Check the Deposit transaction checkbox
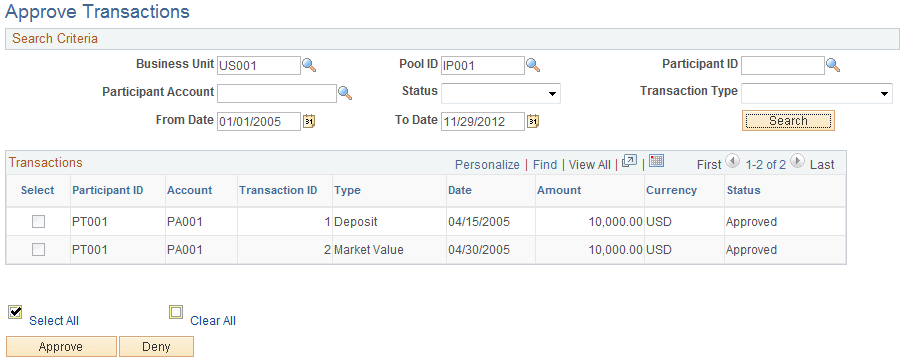906x361 pixels. 38,221
